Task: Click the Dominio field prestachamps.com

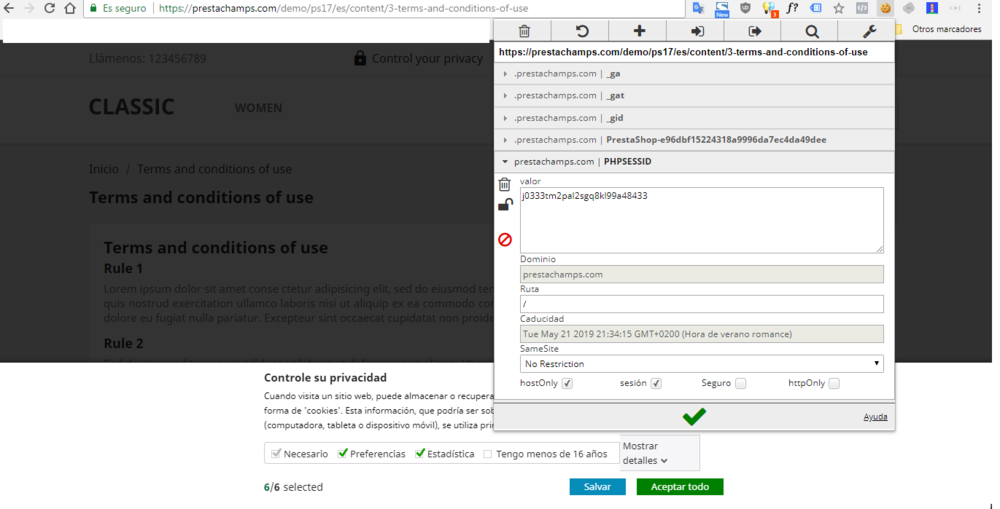Action: click(x=702, y=274)
